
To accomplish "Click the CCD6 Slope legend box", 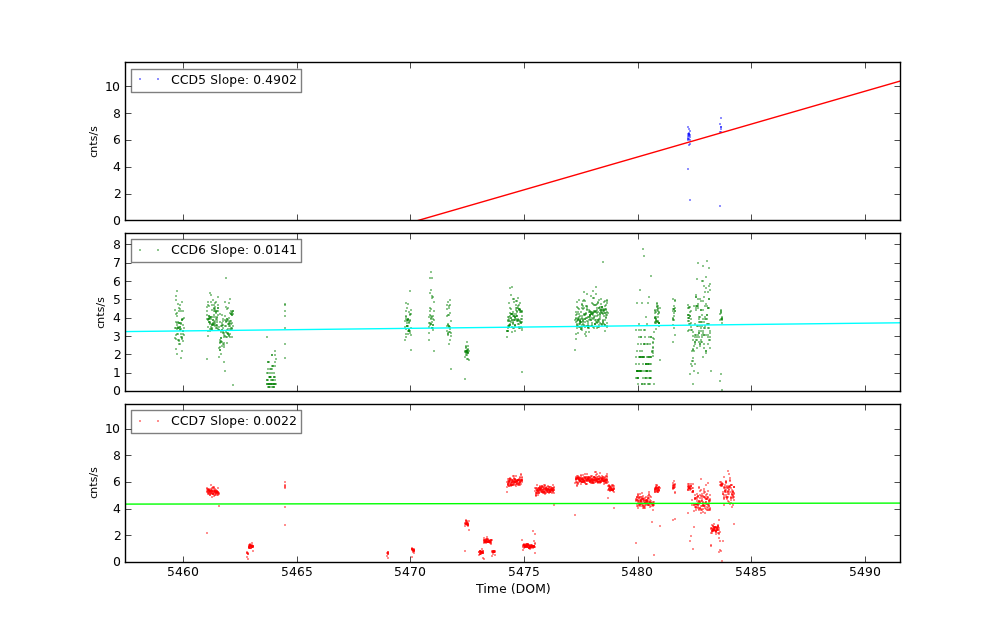I will 216,250.
